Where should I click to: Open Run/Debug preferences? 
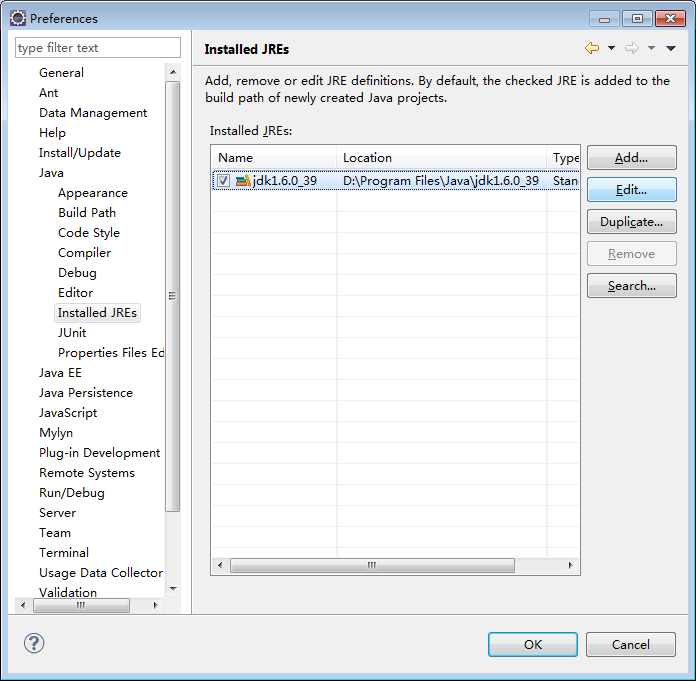point(72,492)
